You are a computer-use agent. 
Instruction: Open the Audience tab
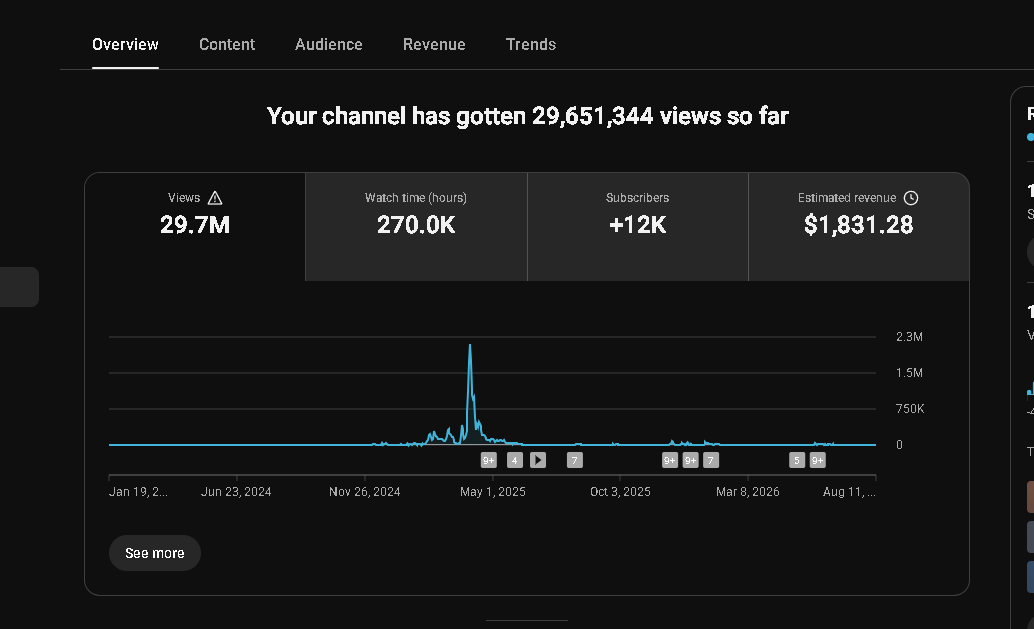pos(328,44)
